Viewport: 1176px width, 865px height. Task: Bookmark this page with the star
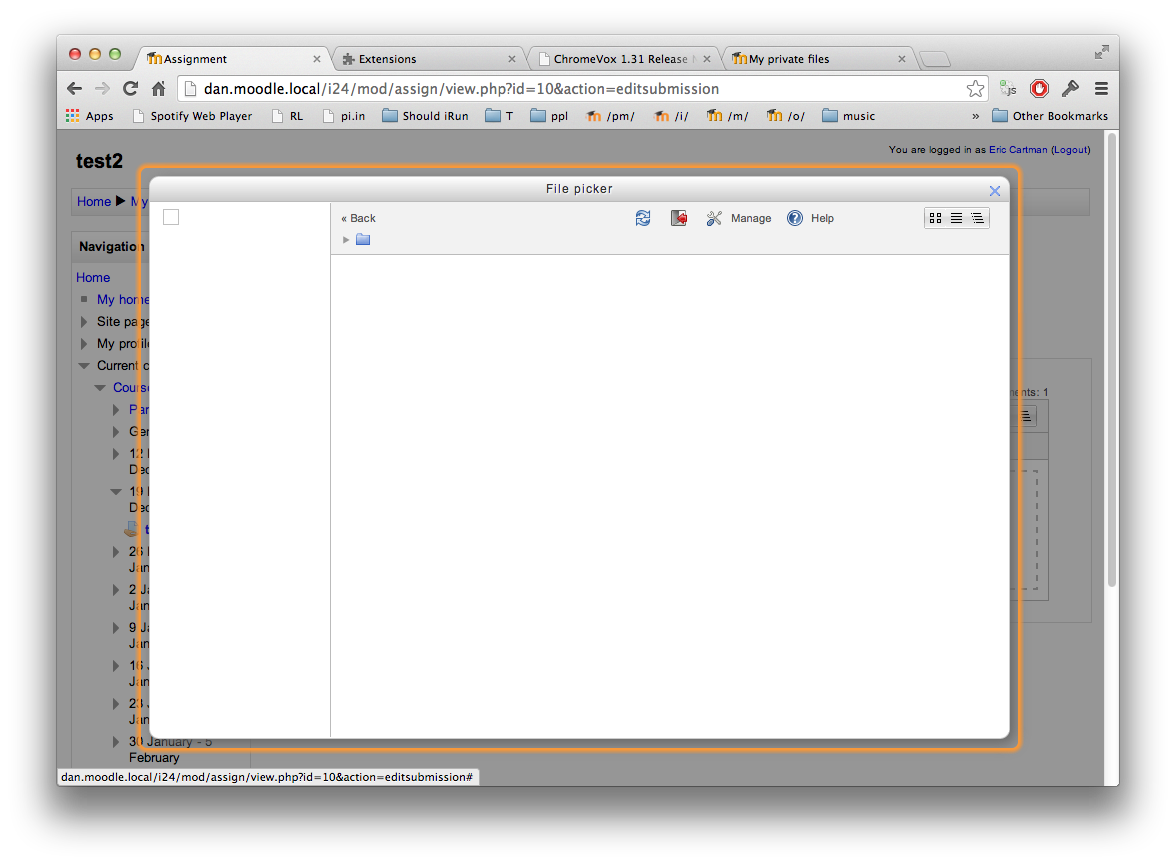975,89
